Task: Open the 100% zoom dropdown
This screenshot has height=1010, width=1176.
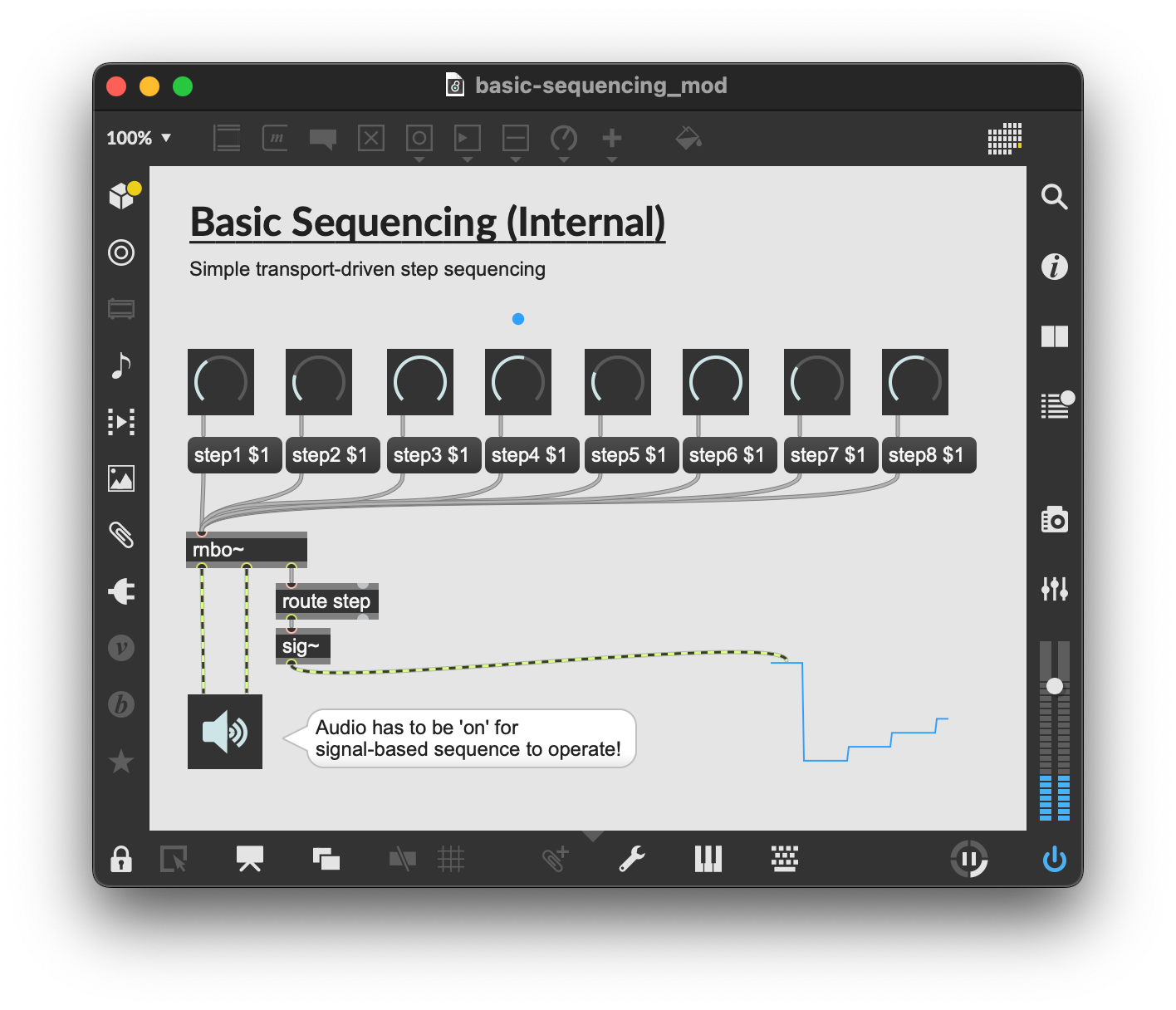Action: pyautogui.click(x=139, y=138)
